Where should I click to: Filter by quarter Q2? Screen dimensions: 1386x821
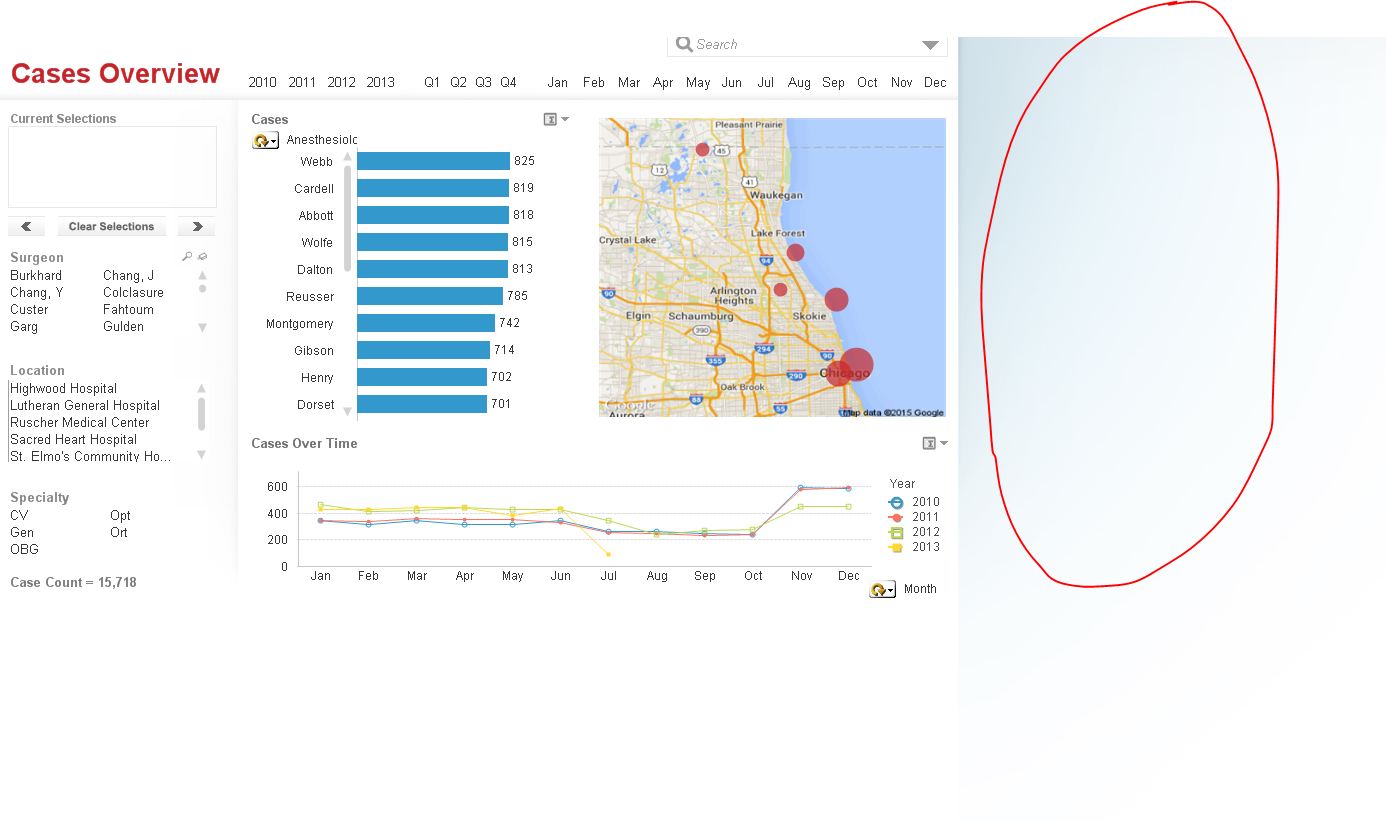coord(458,82)
